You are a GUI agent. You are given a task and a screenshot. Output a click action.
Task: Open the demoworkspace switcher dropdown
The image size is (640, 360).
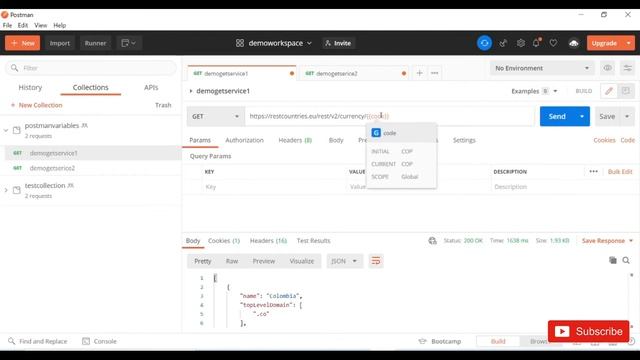tap(280, 43)
